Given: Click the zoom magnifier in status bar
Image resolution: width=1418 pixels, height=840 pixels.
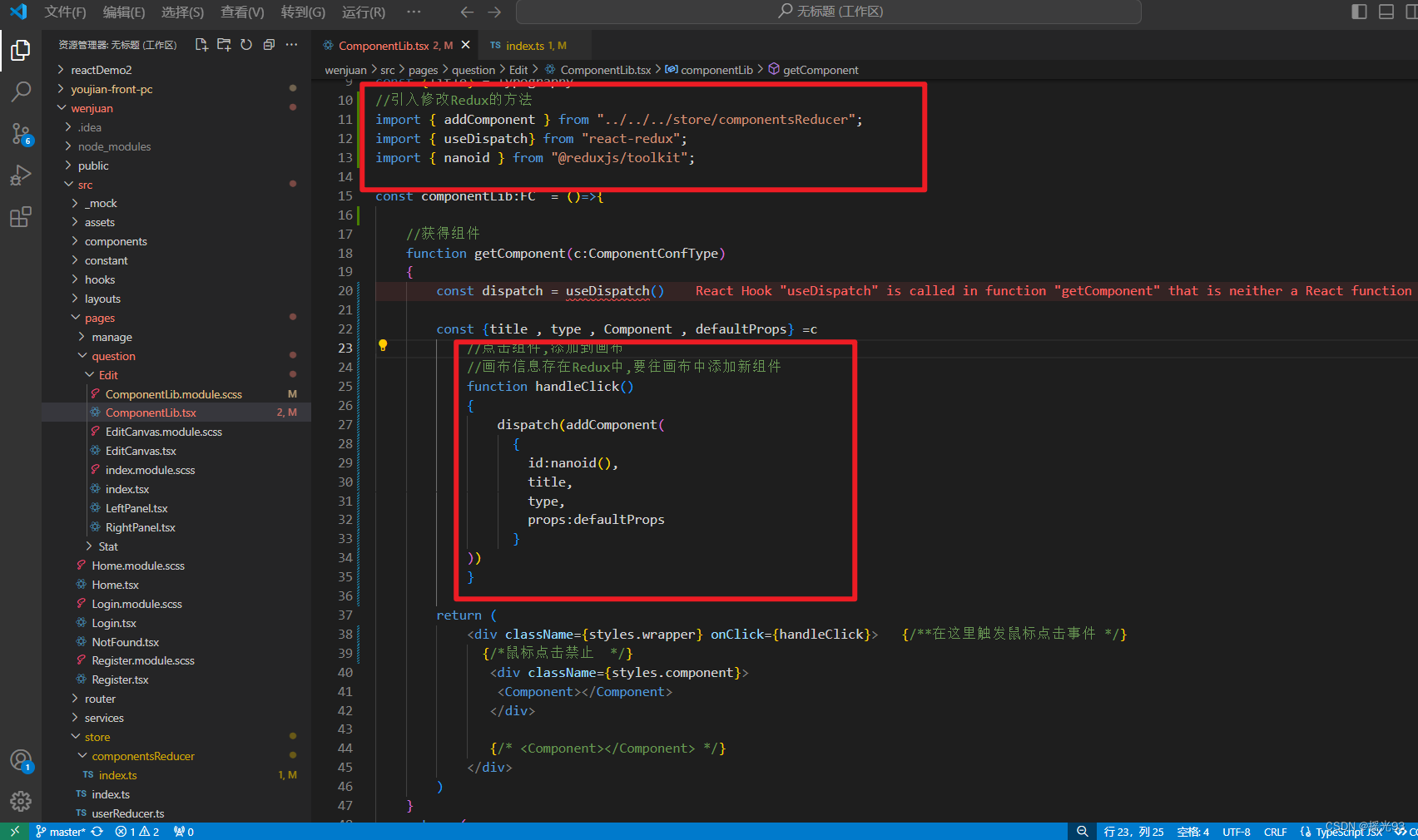Looking at the screenshot, I should tap(1082, 832).
